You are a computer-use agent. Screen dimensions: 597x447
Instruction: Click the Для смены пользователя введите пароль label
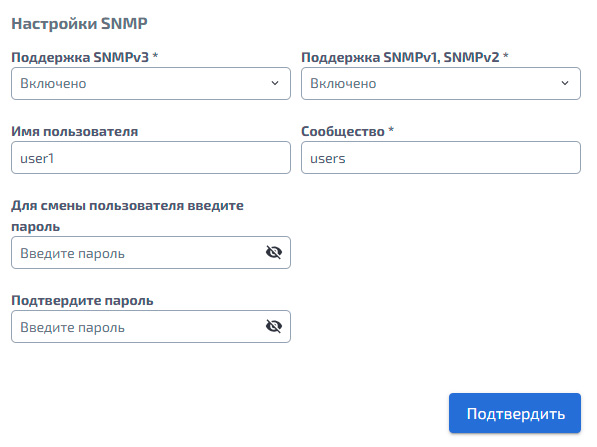128,216
